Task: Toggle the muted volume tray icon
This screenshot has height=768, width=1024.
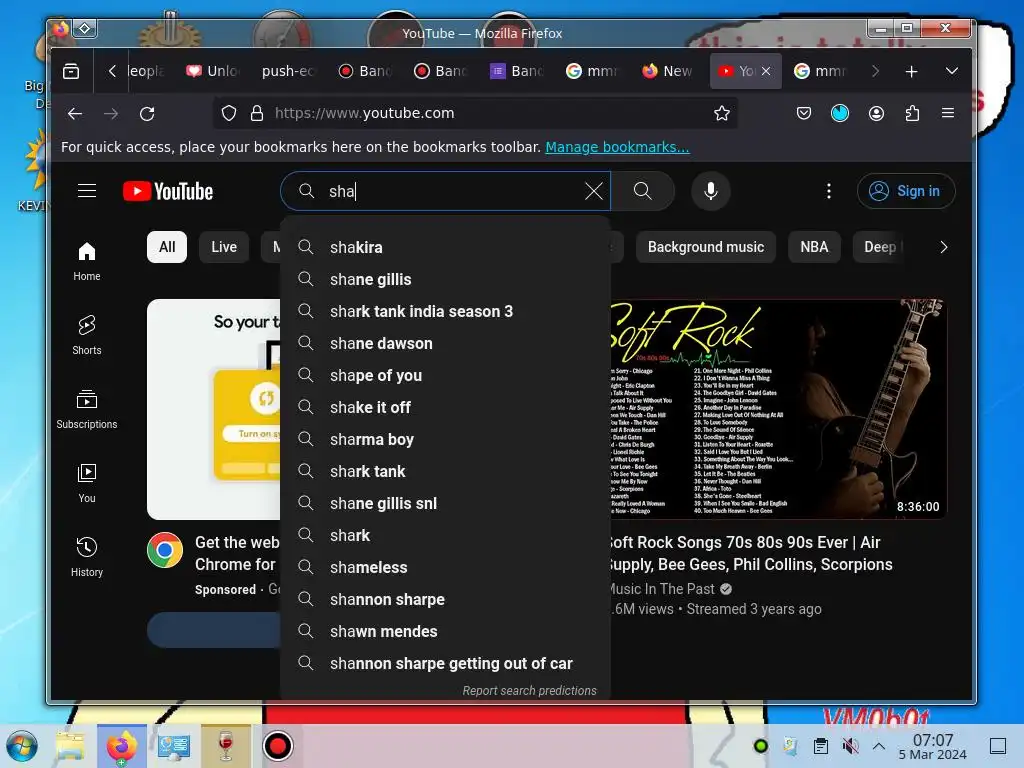Action: pyautogui.click(x=850, y=746)
